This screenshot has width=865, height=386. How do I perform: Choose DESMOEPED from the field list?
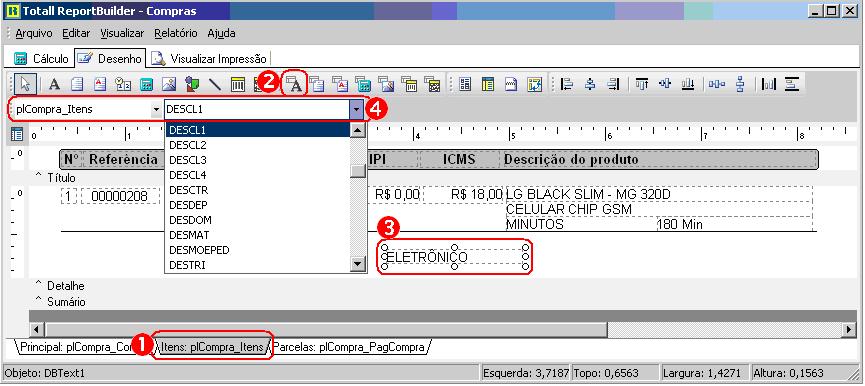pos(258,250)
